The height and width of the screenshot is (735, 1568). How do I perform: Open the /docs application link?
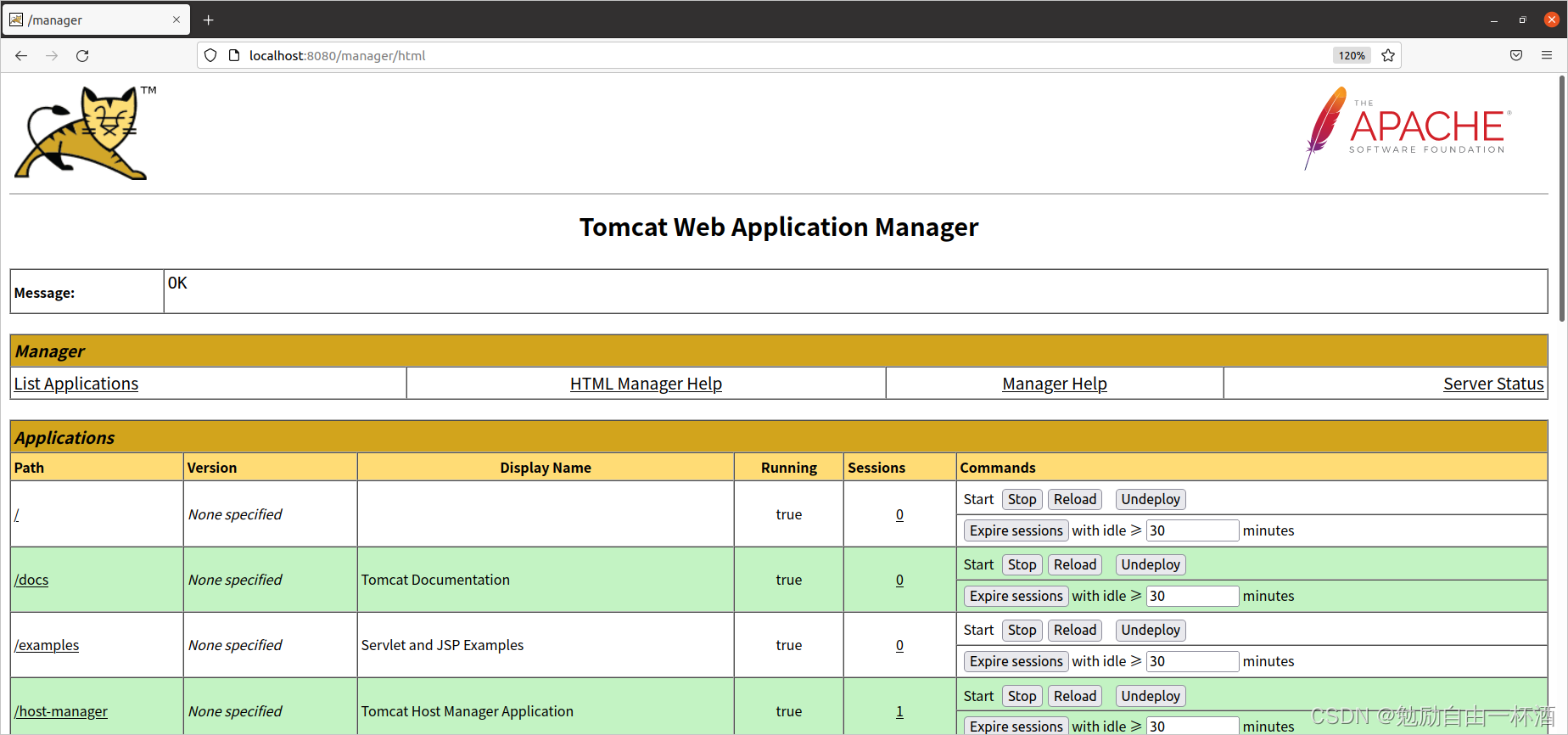coord(31,580)
